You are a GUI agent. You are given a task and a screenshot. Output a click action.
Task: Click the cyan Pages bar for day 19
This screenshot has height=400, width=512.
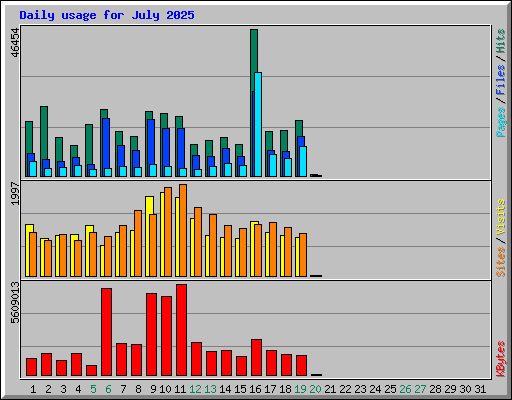point(303,161)
